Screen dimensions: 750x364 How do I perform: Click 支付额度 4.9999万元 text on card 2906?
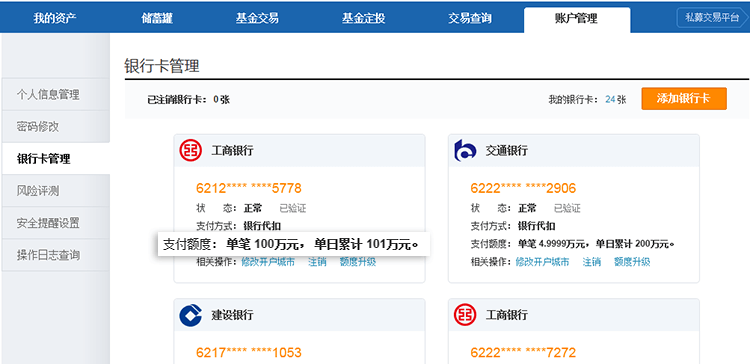pos(573,244)
